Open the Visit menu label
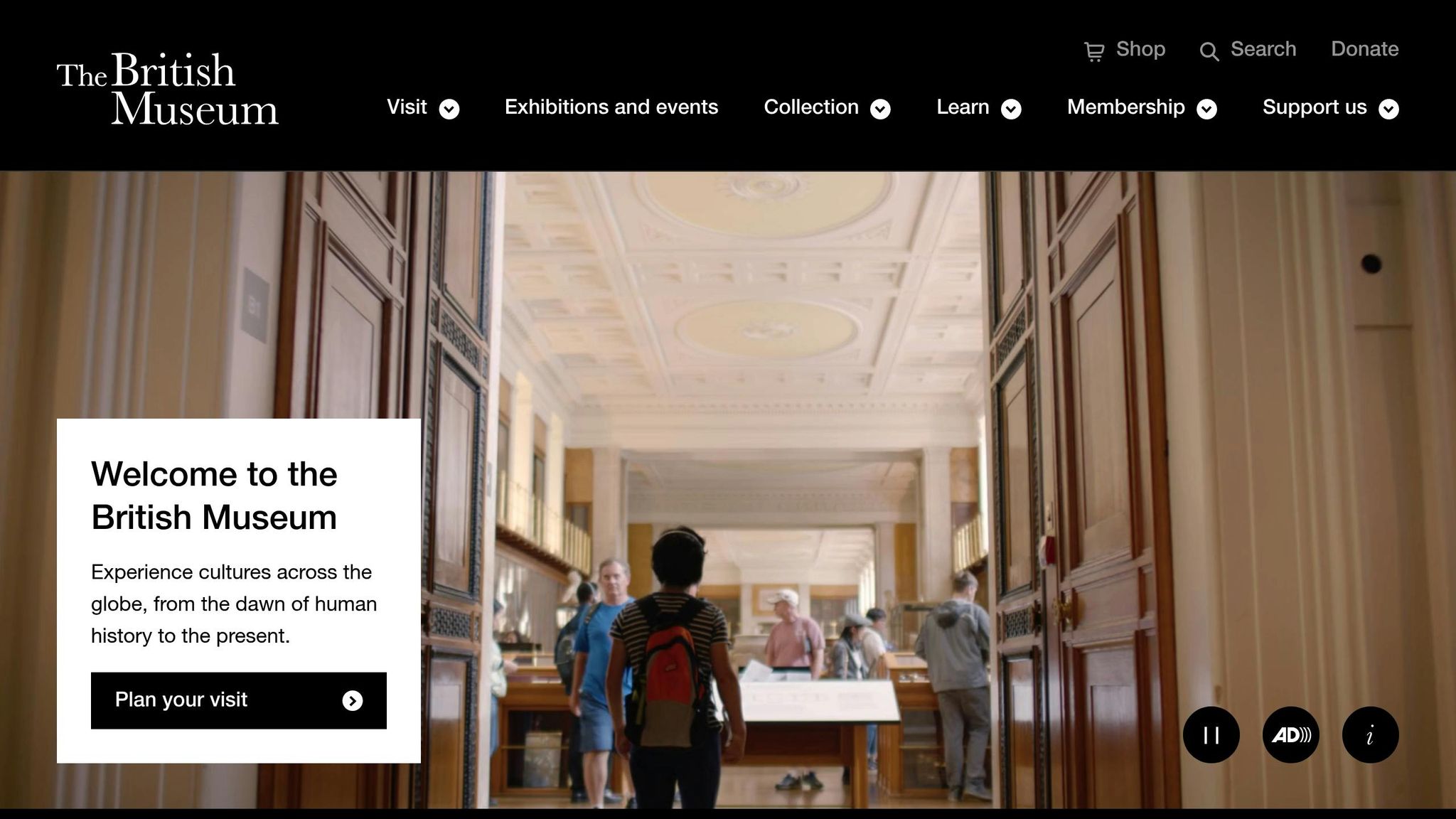Screen dimensions: 1456x819 pyautogui.click(x=407, y=107)
